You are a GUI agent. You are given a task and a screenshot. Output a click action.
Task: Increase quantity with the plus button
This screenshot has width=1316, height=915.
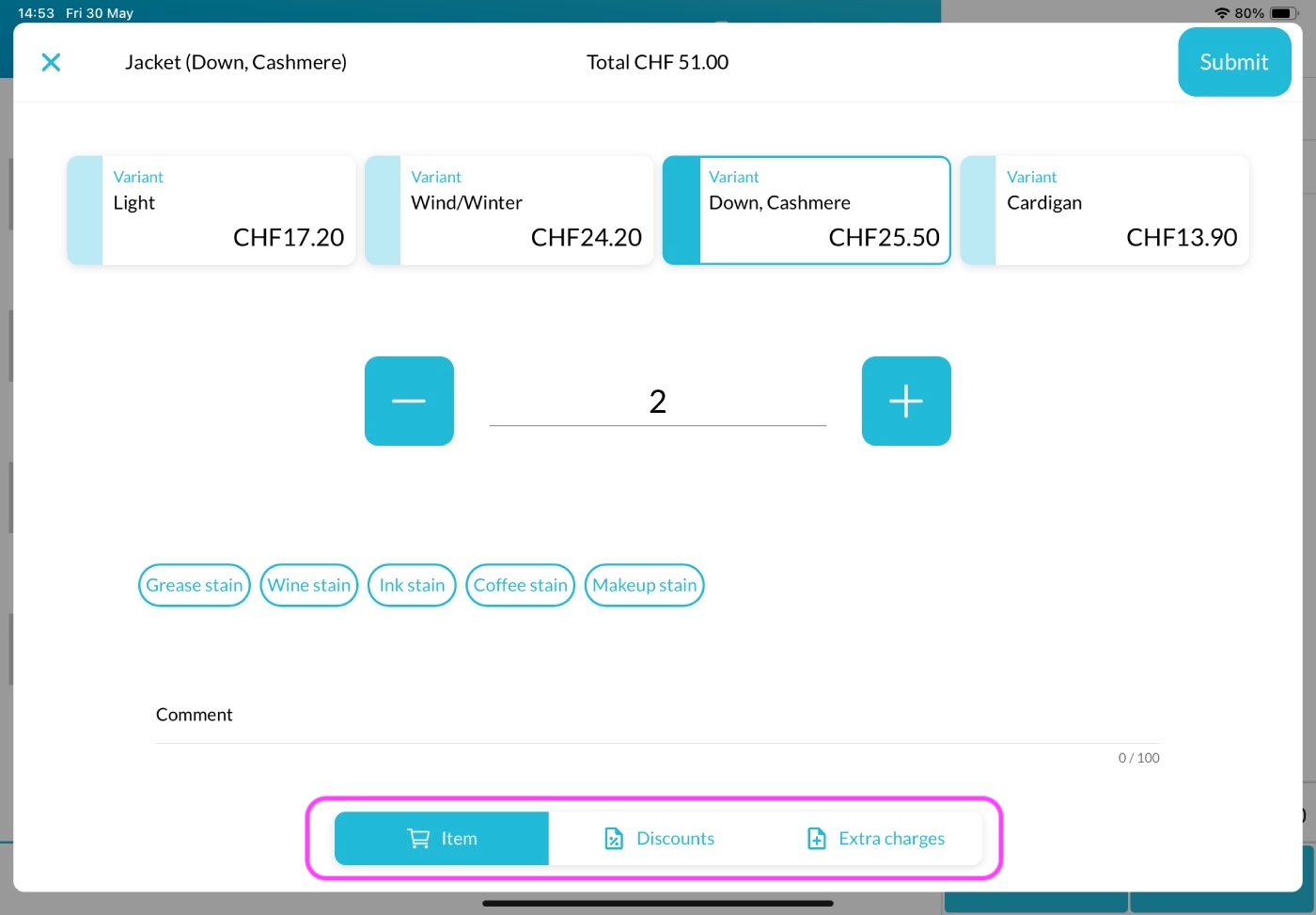point(906,401)
